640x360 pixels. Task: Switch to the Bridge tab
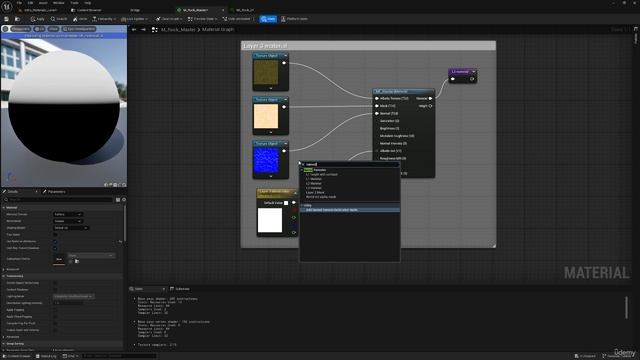pos(135,10)
